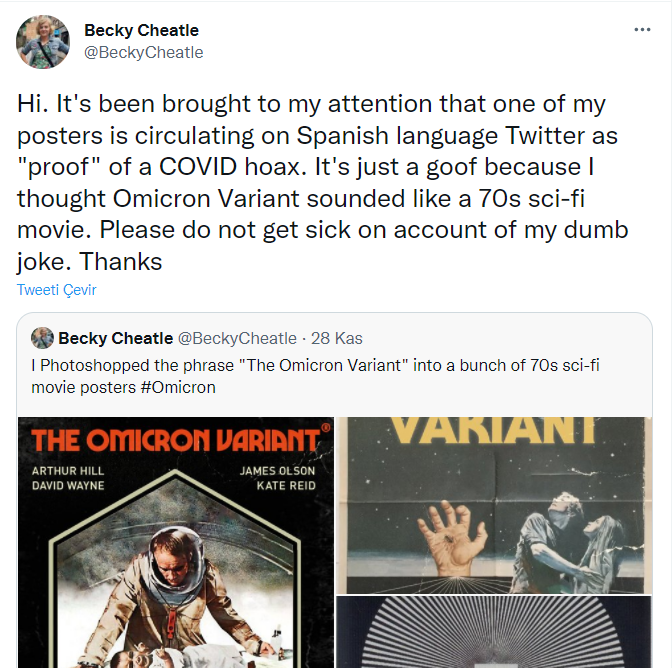This screenshot has width=672, height=668.
Task: Click the Becky Cheatle name inside the quoted tweet
Action: click(115, 338)
